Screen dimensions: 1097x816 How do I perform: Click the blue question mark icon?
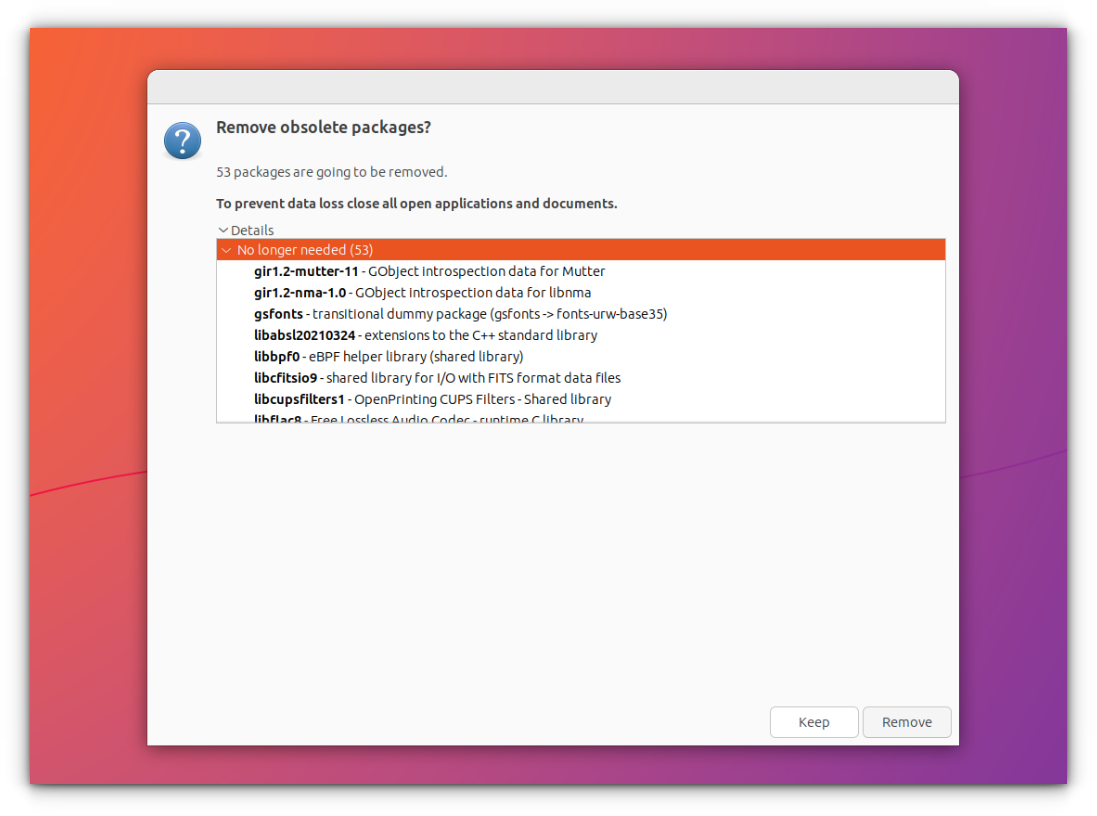[183, 141]
